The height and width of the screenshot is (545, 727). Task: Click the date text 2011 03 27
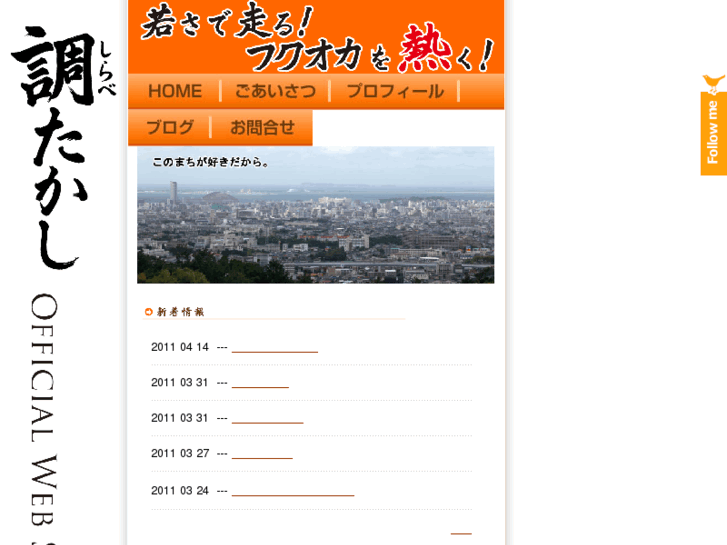pyautogui.click(x=180, y=453)
